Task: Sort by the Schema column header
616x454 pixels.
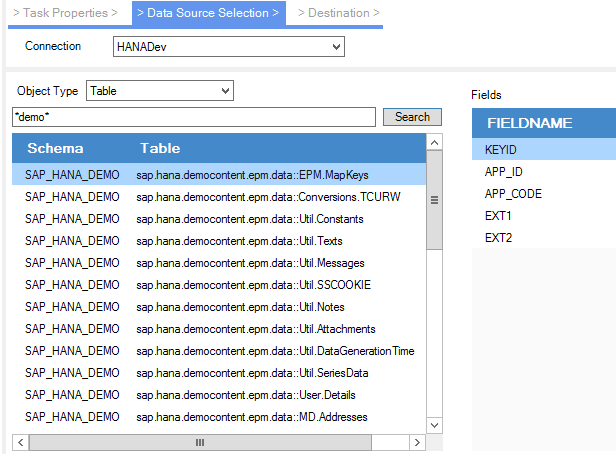Action: [x=55, y=148]
